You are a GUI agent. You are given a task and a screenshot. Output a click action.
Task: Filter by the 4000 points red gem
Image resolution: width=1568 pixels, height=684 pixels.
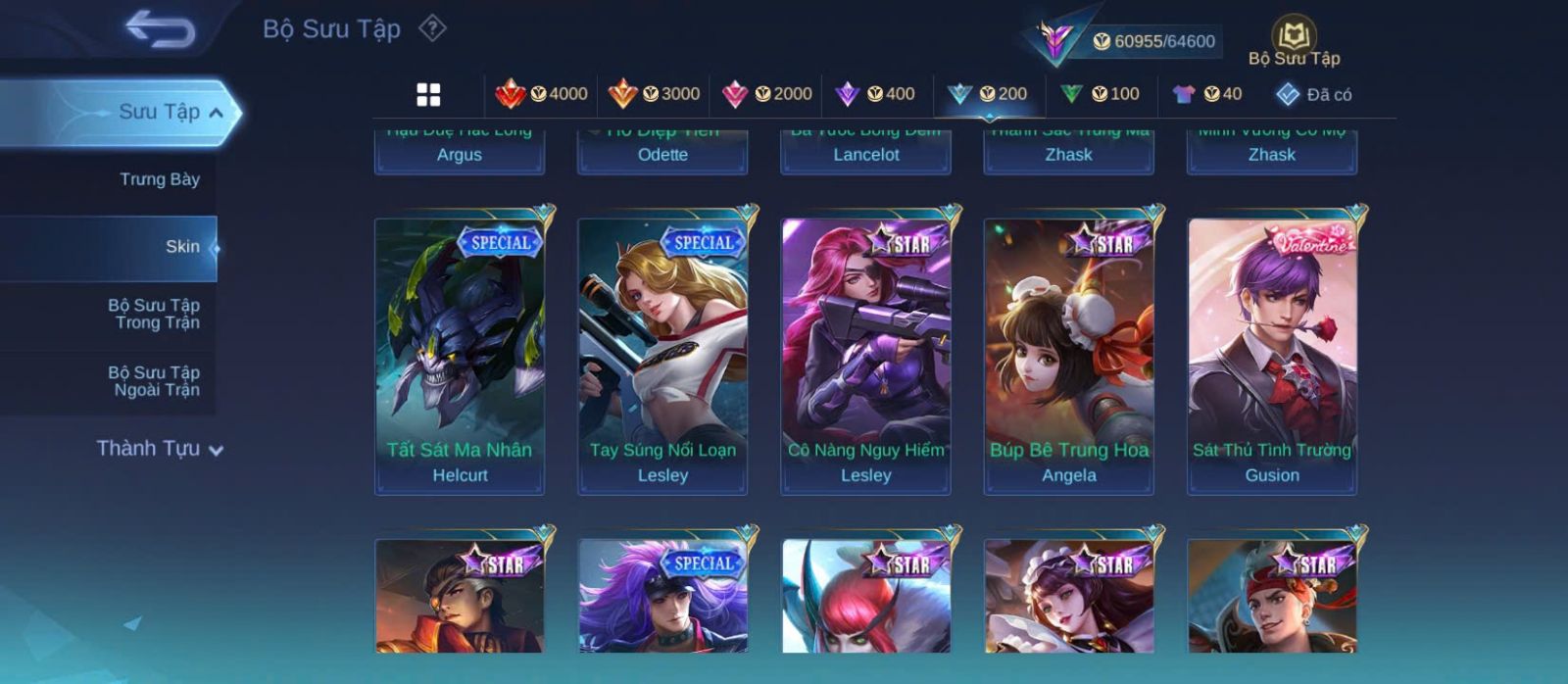[x=541, y=94]
